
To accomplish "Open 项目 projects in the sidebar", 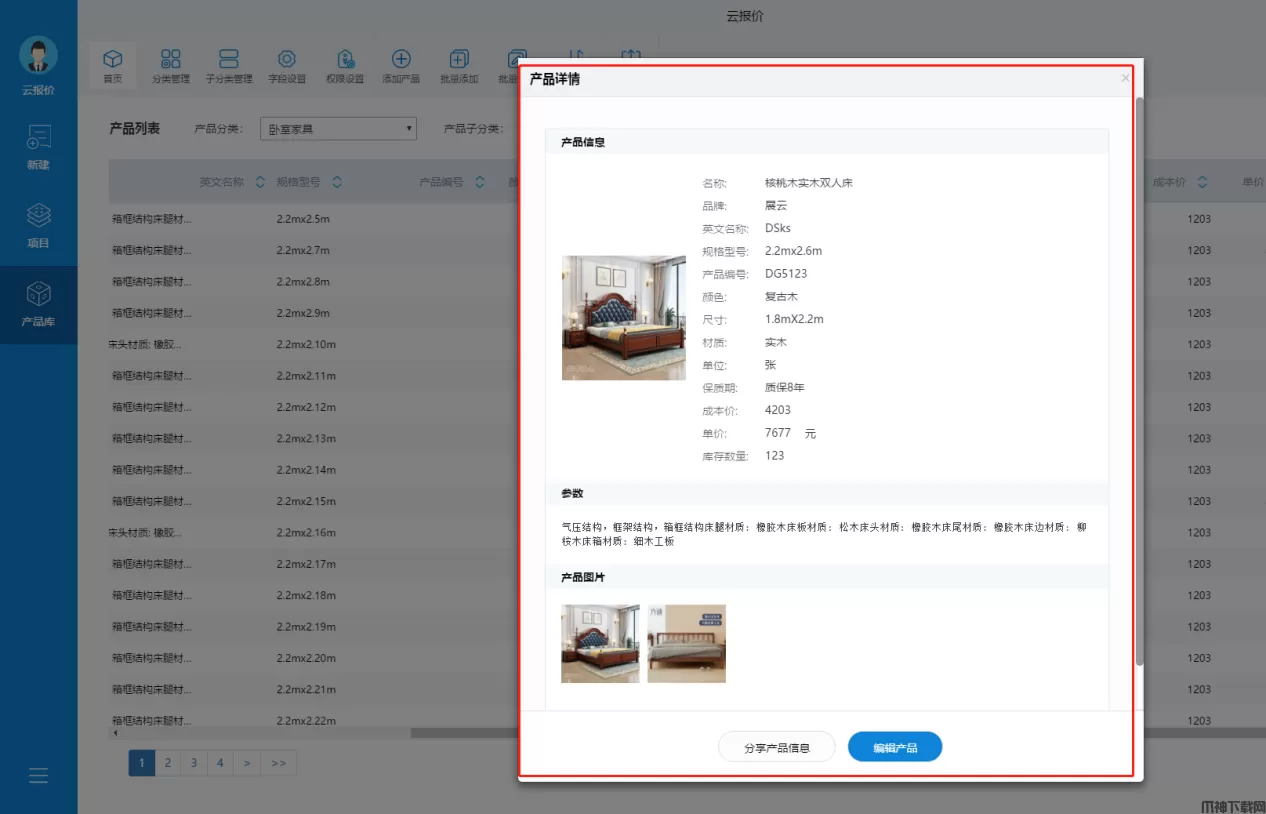I will (x=38, y=225).
